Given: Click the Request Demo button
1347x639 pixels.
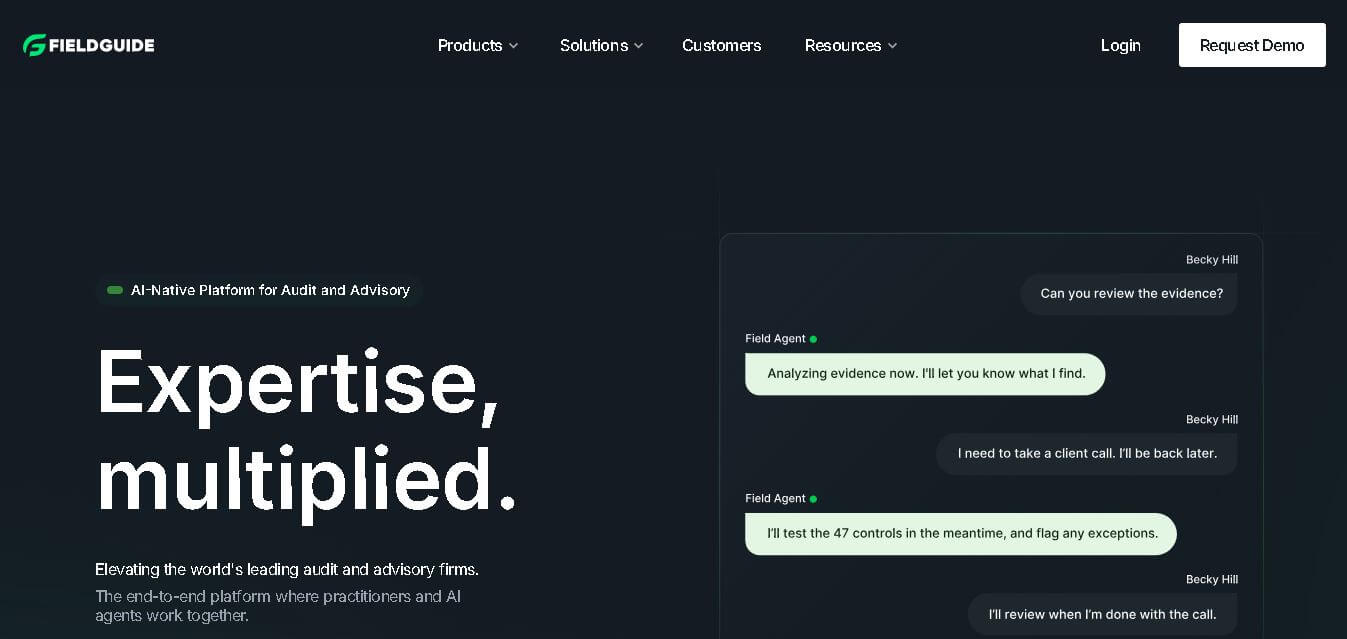Looking at the screenshot, I should pos(1252,45).
